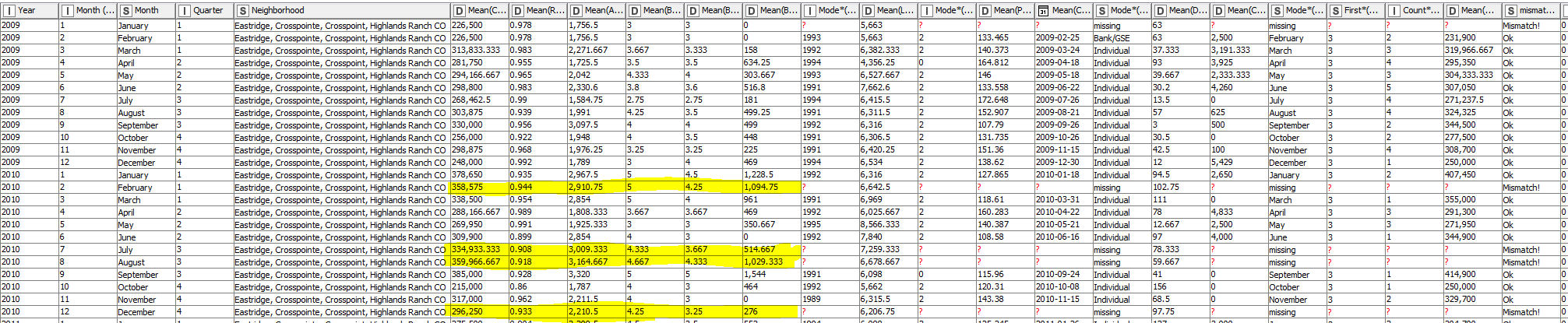
Task: Select the cell with value 634.25
Action: [x=771, y=63]
